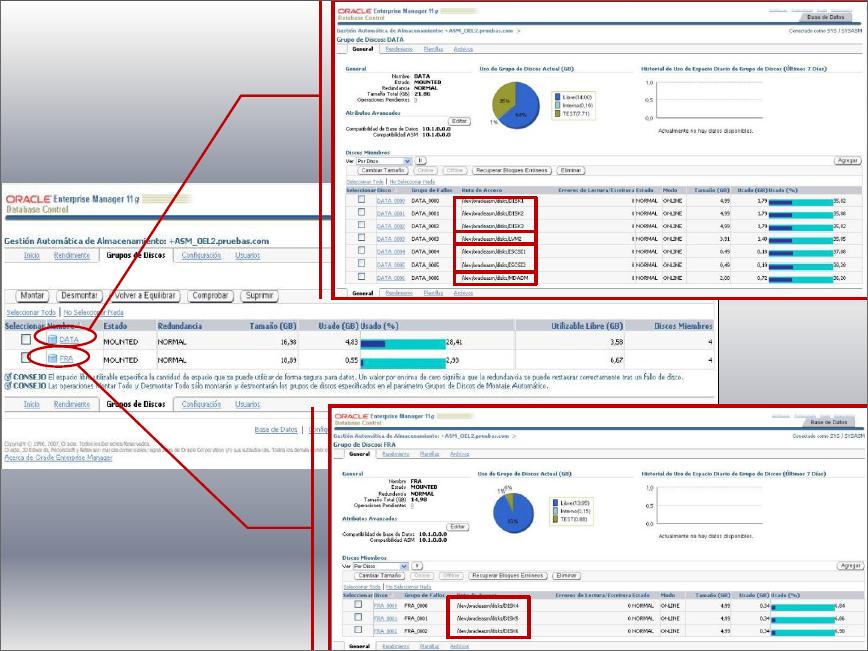This screenshot has width=868, height=651.
Task: Select checkbox for disk FRA_0002
Action: (x=358, y=629)
